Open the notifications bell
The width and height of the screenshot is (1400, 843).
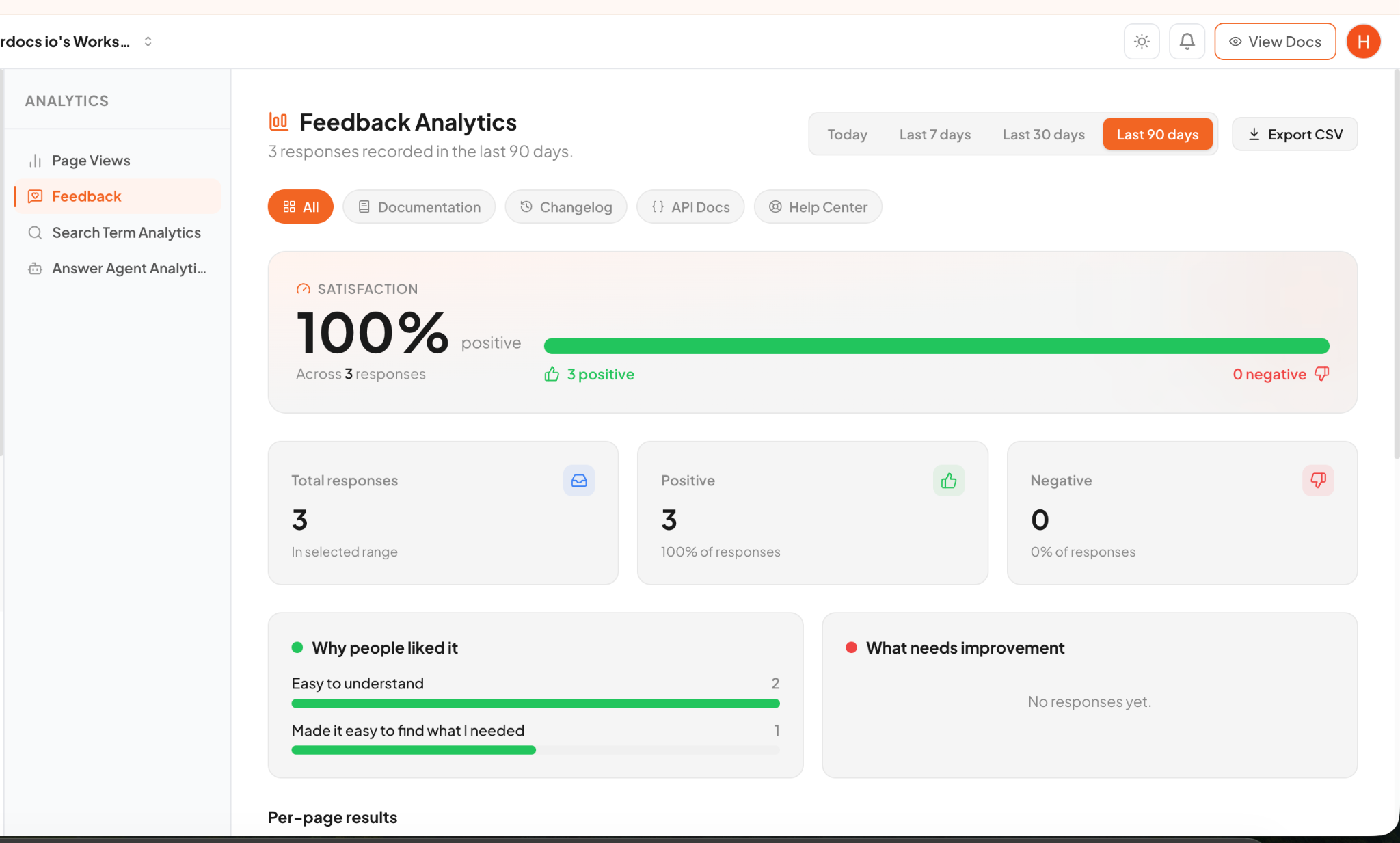[1187, 42]
